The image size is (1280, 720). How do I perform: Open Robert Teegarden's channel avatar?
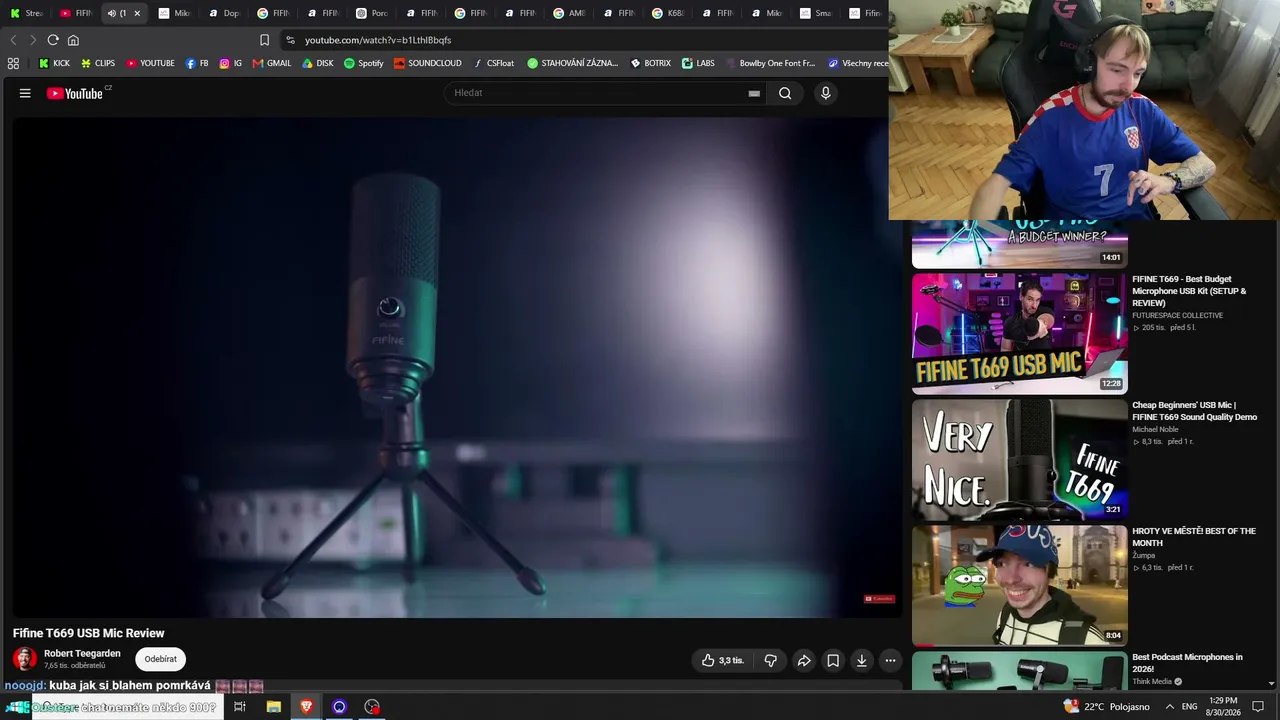tap(25, 659)
